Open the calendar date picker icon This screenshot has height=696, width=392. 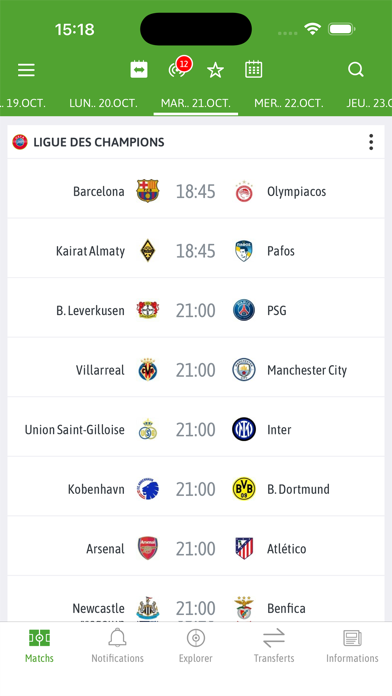[253, 70]
